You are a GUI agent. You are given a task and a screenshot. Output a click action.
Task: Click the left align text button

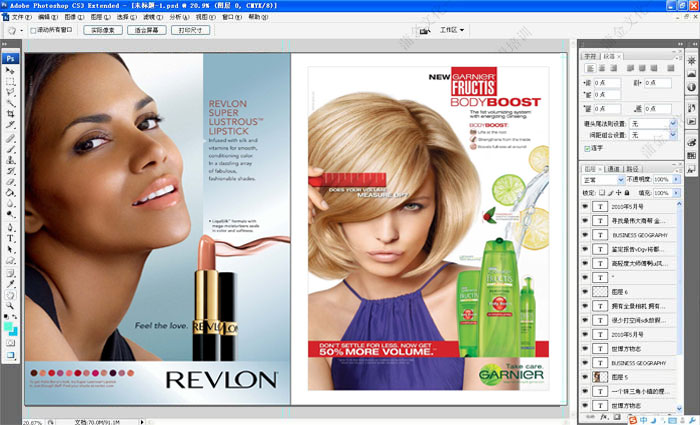click(590, 68)
